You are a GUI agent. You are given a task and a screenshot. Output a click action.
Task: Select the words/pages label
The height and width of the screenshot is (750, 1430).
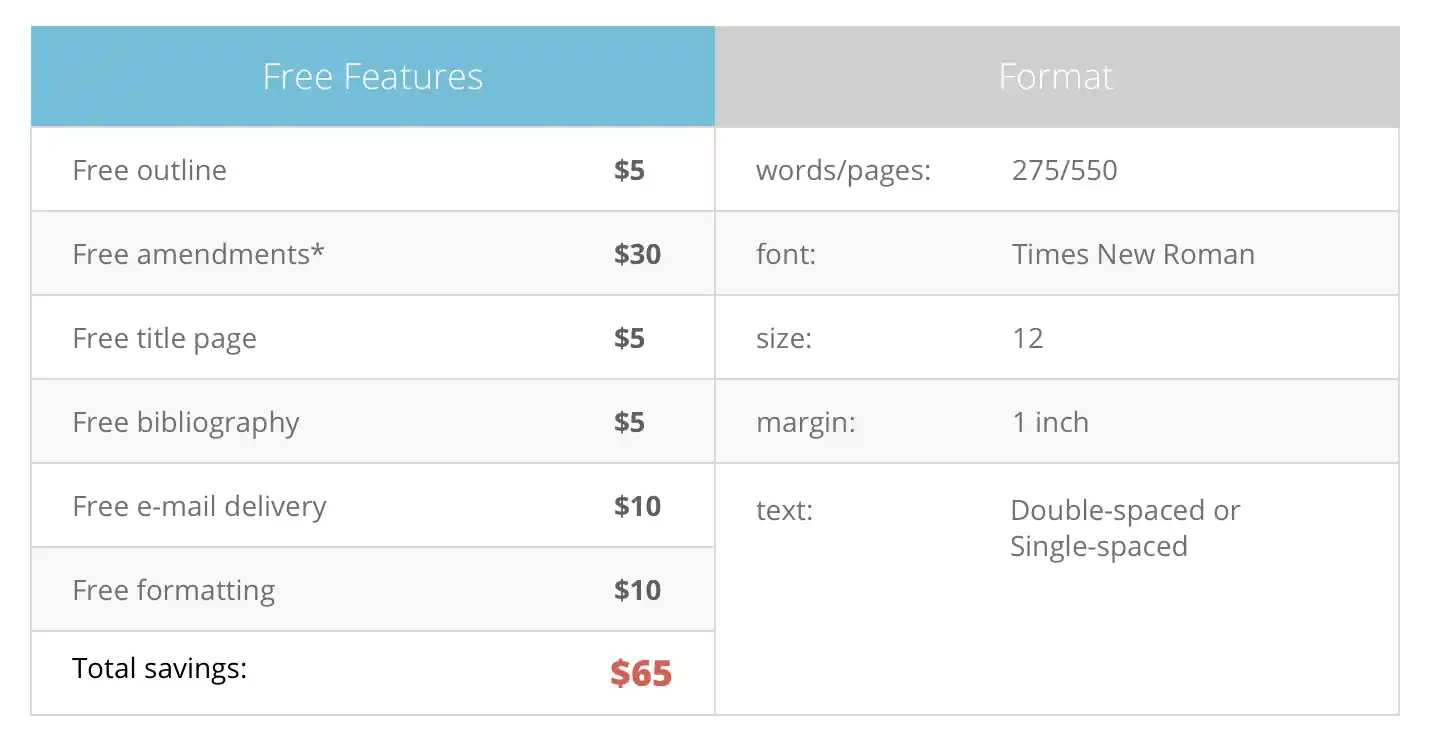(843, 170)
